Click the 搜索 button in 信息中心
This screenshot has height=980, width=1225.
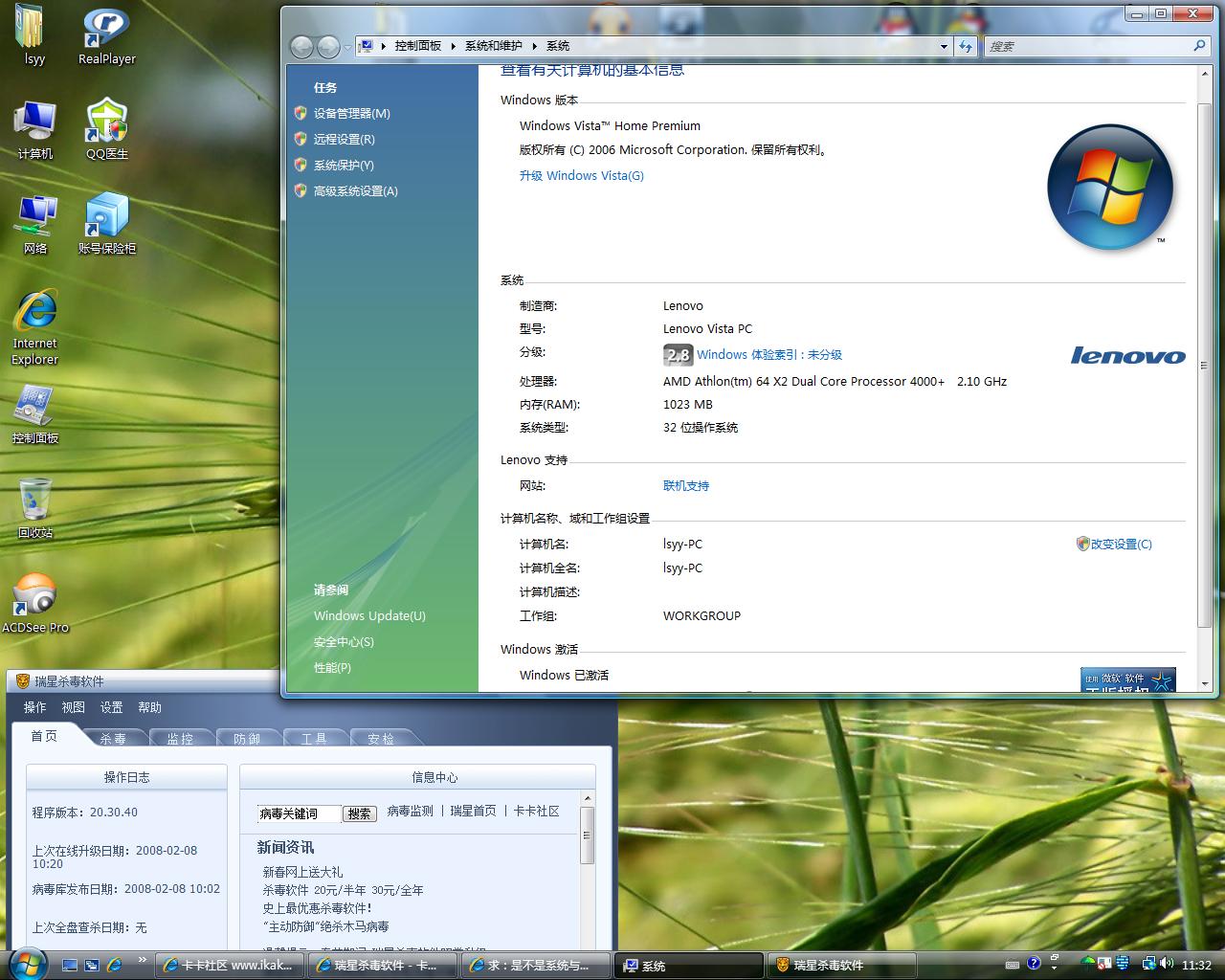[x=359, y=813]
